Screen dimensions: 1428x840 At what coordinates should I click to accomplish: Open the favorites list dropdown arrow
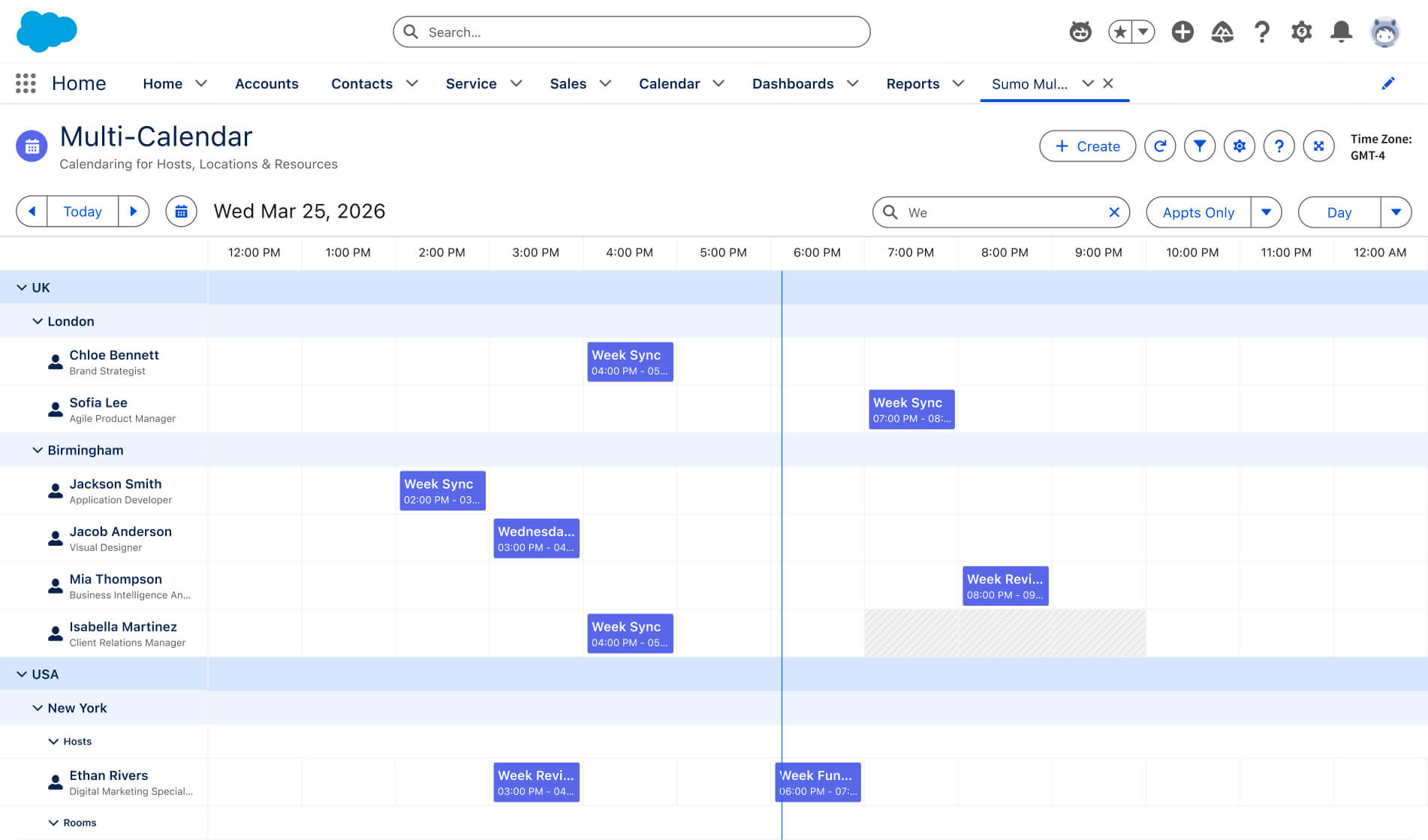coord(1143,32)
